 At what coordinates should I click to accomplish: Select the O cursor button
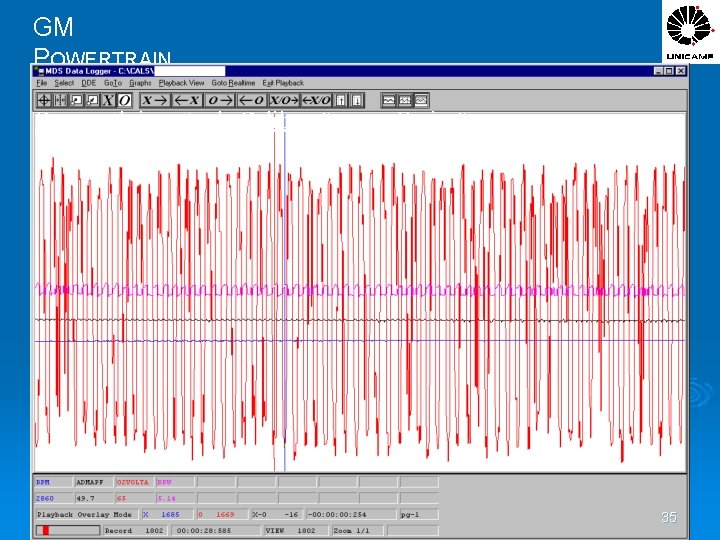coord(124,100)
